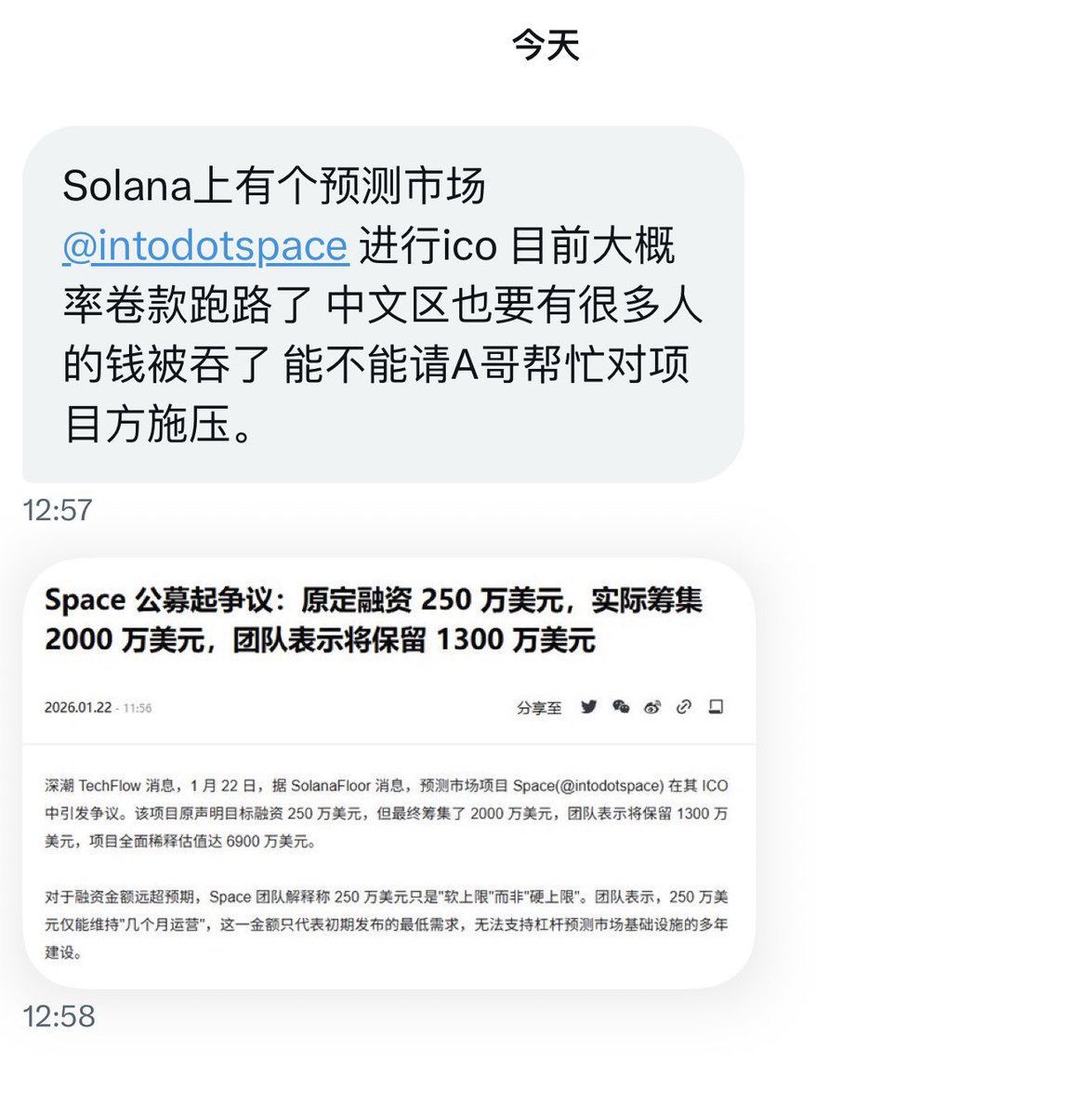Select the 今天 date header
The image size is (1092, 1115).
click(546, 45)
